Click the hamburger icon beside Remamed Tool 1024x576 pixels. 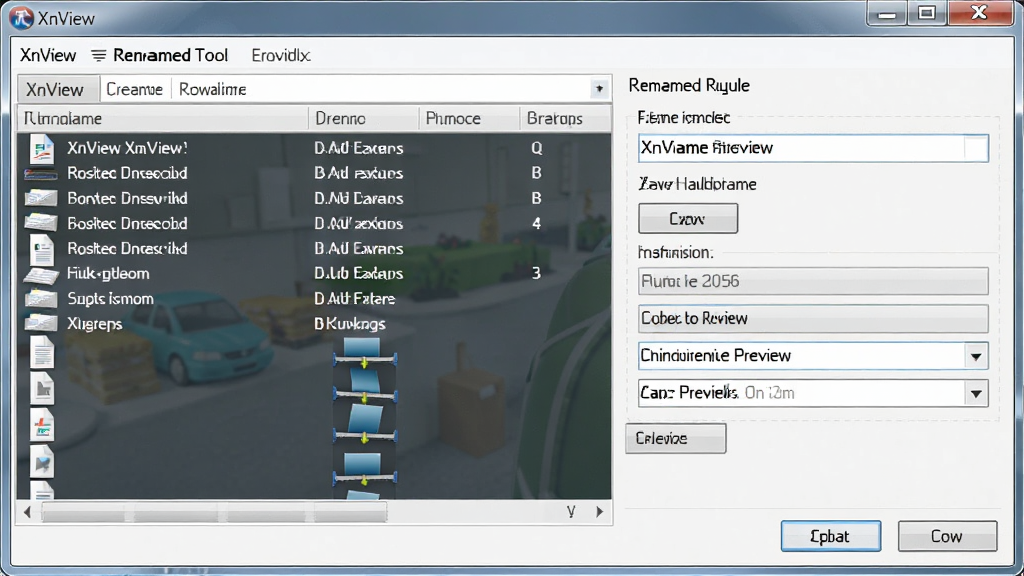(x=99, y=56)
